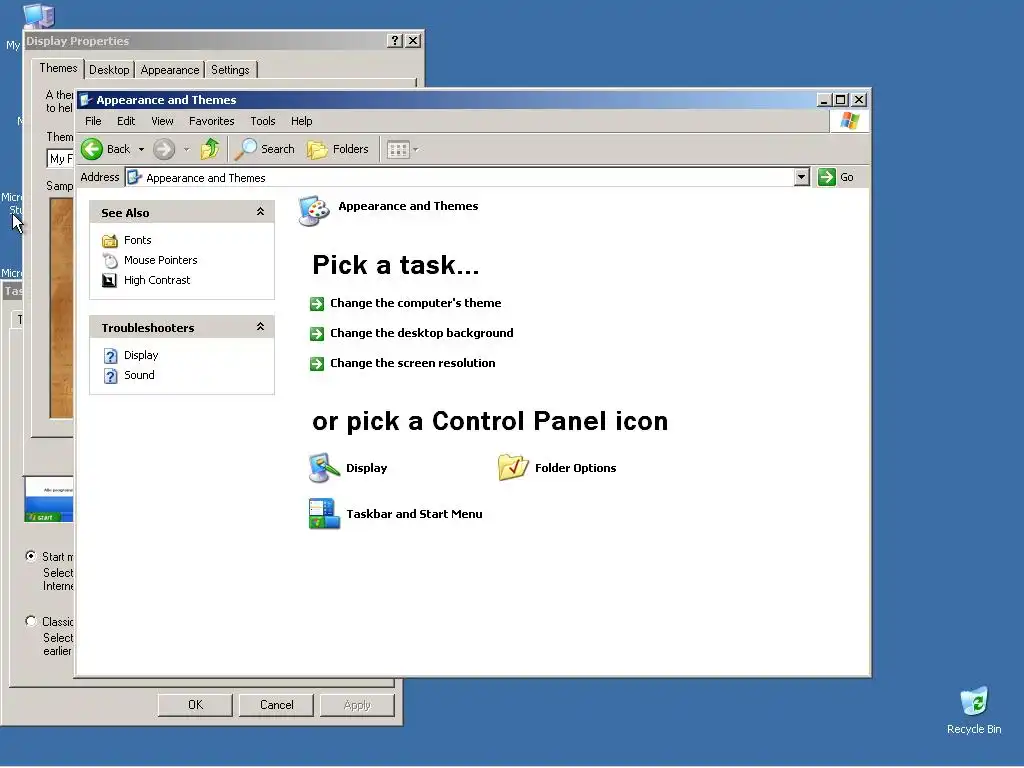Open the Forward history dropdown arrow

186,150
